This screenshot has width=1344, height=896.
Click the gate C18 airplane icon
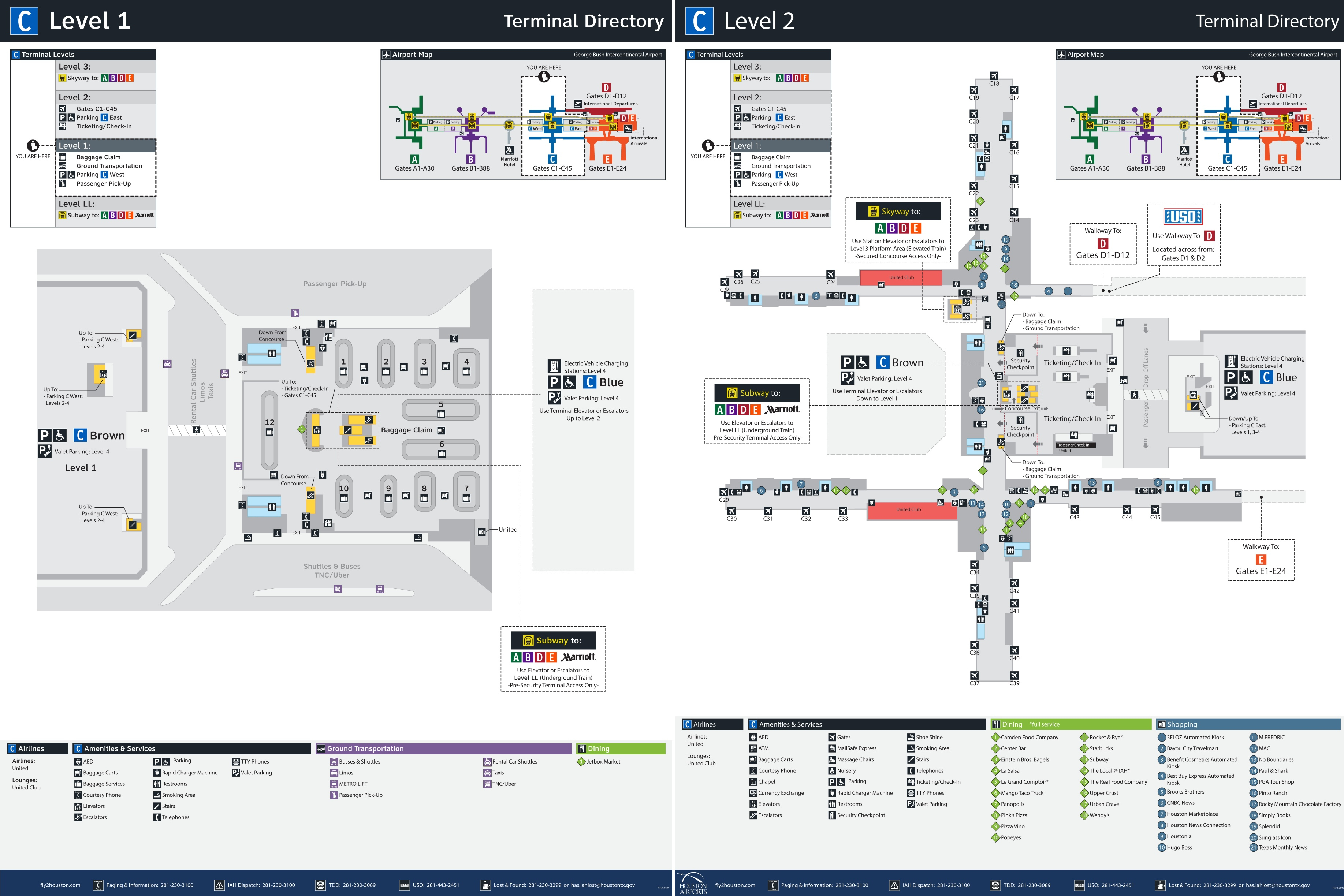994,76
